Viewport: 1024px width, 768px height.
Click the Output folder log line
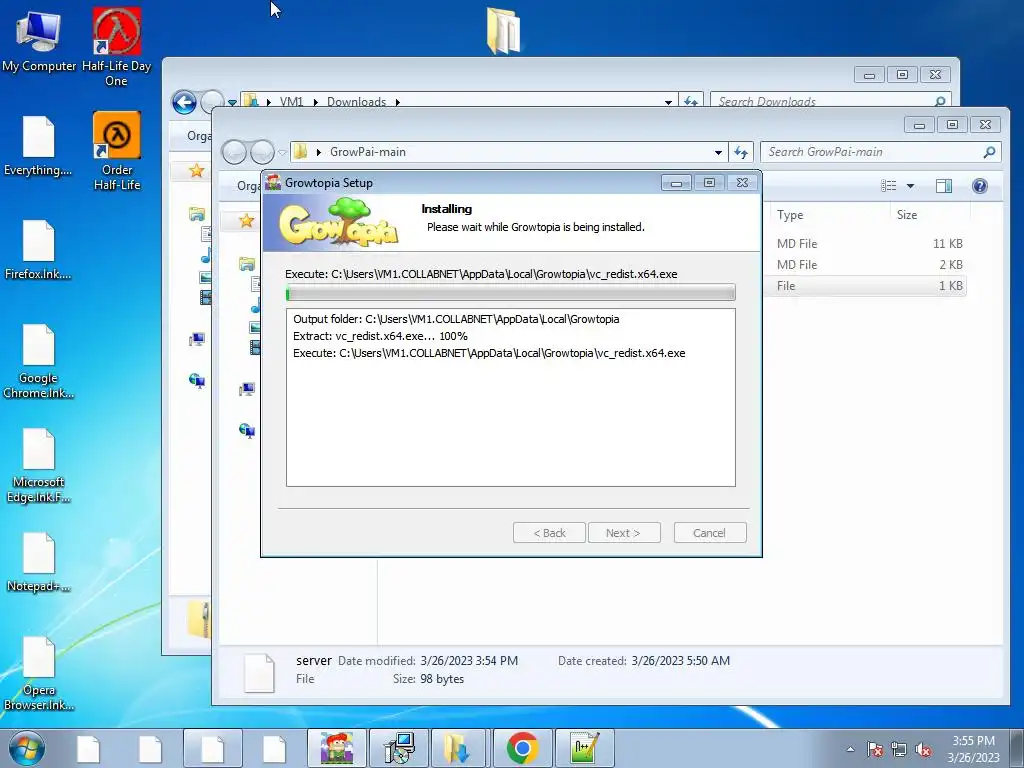point(456,319)
